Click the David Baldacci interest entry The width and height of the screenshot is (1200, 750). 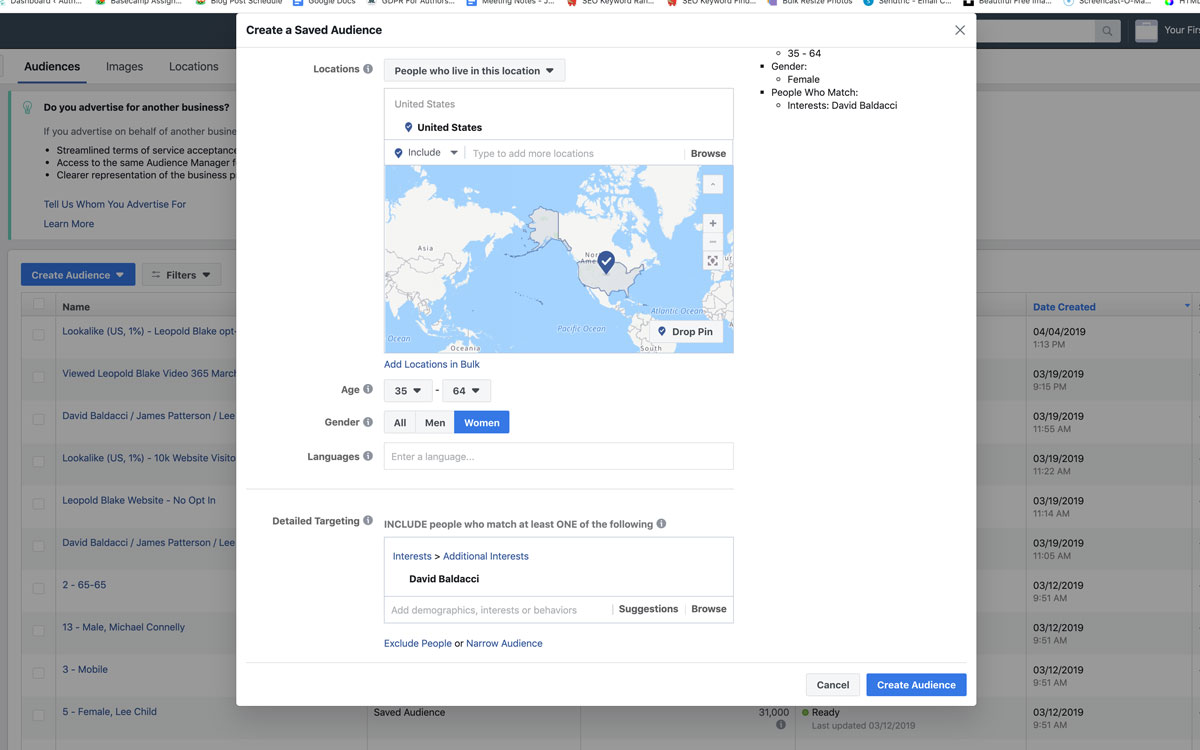click(444, 579)
